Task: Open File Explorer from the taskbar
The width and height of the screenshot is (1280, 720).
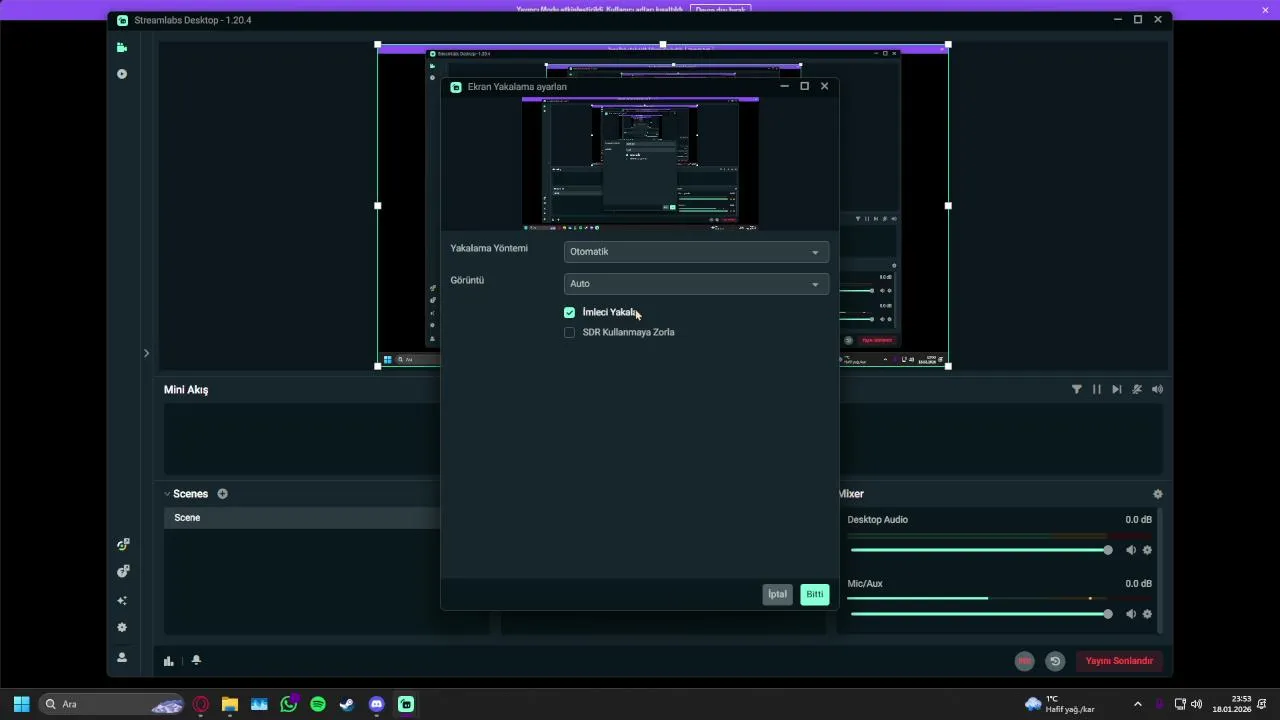Action: click(230, 704)
